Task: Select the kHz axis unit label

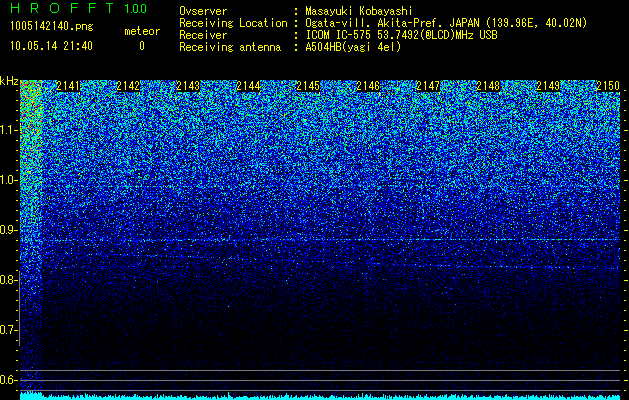Action: pyautogui.click(x=9, y=81)
